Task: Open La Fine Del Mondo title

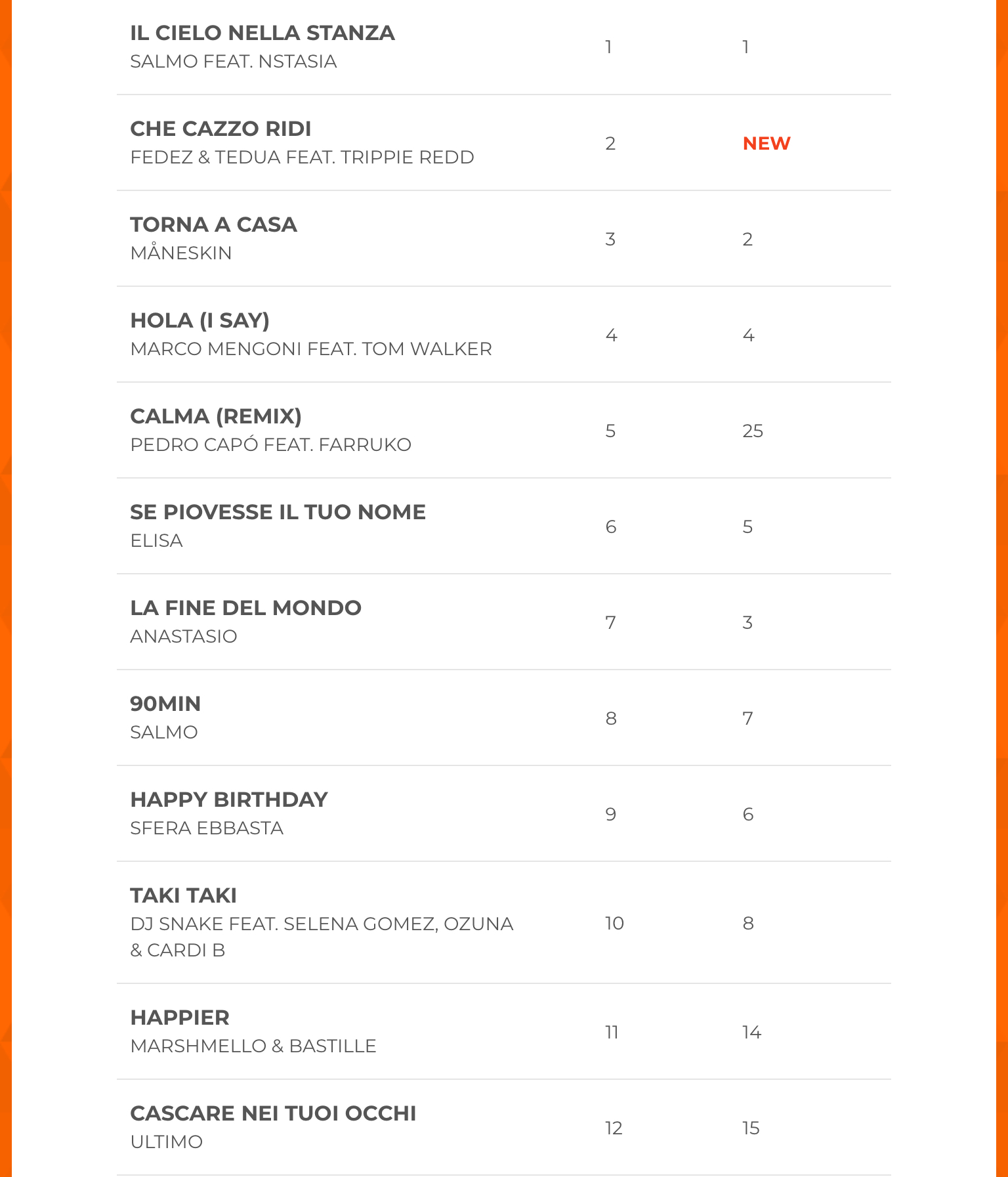Action: point(245,608)
